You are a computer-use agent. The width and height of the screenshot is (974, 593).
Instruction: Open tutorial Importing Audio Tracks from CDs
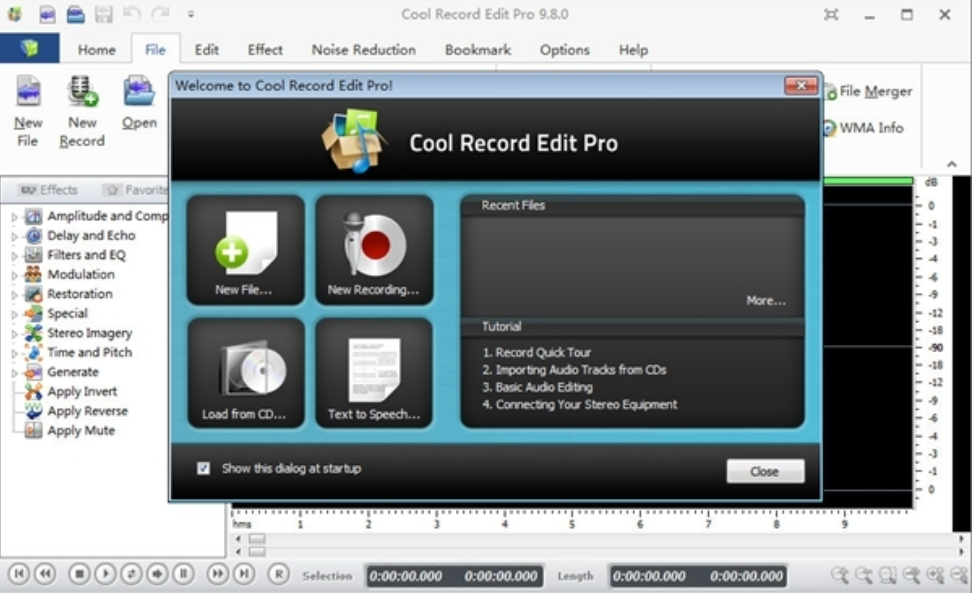574,369
